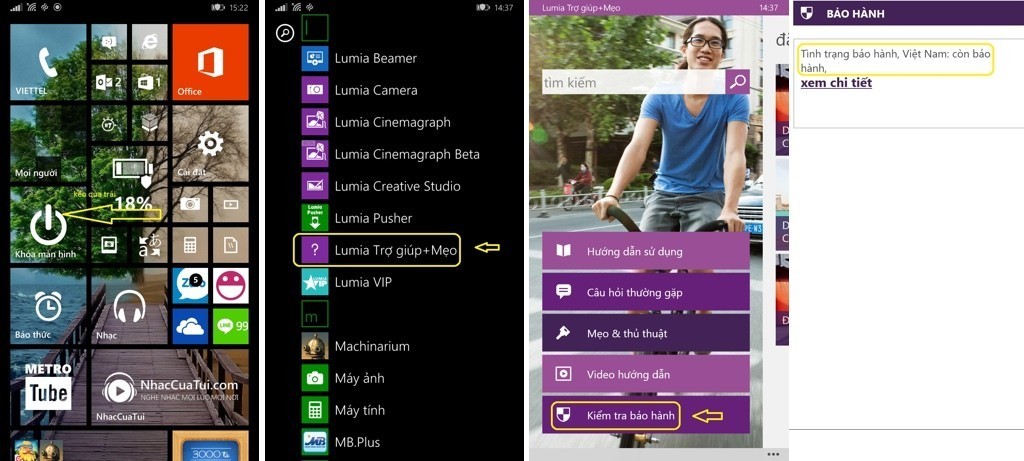Screen dimensions: 1024x461
Task: Launch Lumia Cinemagraph Beta
Action: pos(391,154)
